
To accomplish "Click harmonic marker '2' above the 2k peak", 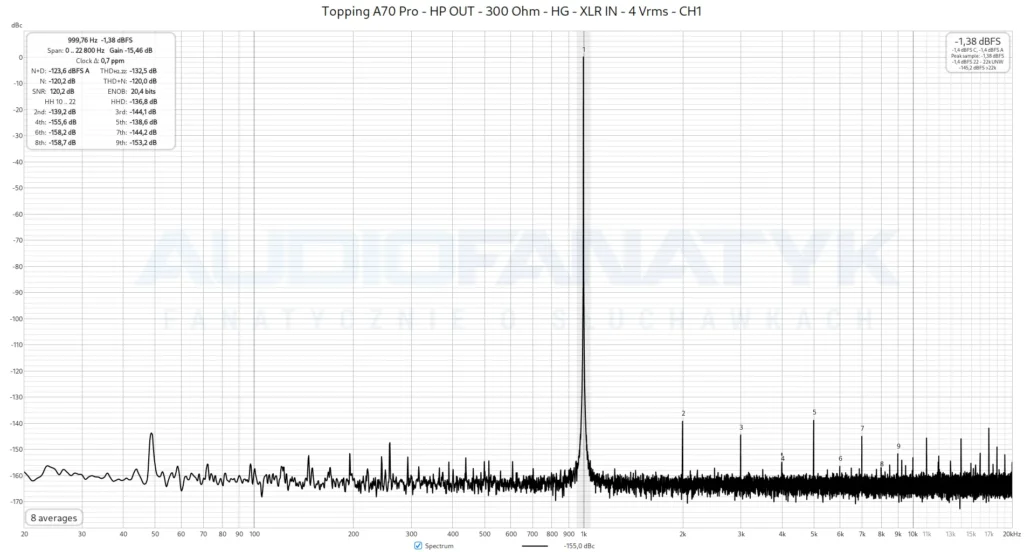I will pyautogui.click(x=683, y=414).
